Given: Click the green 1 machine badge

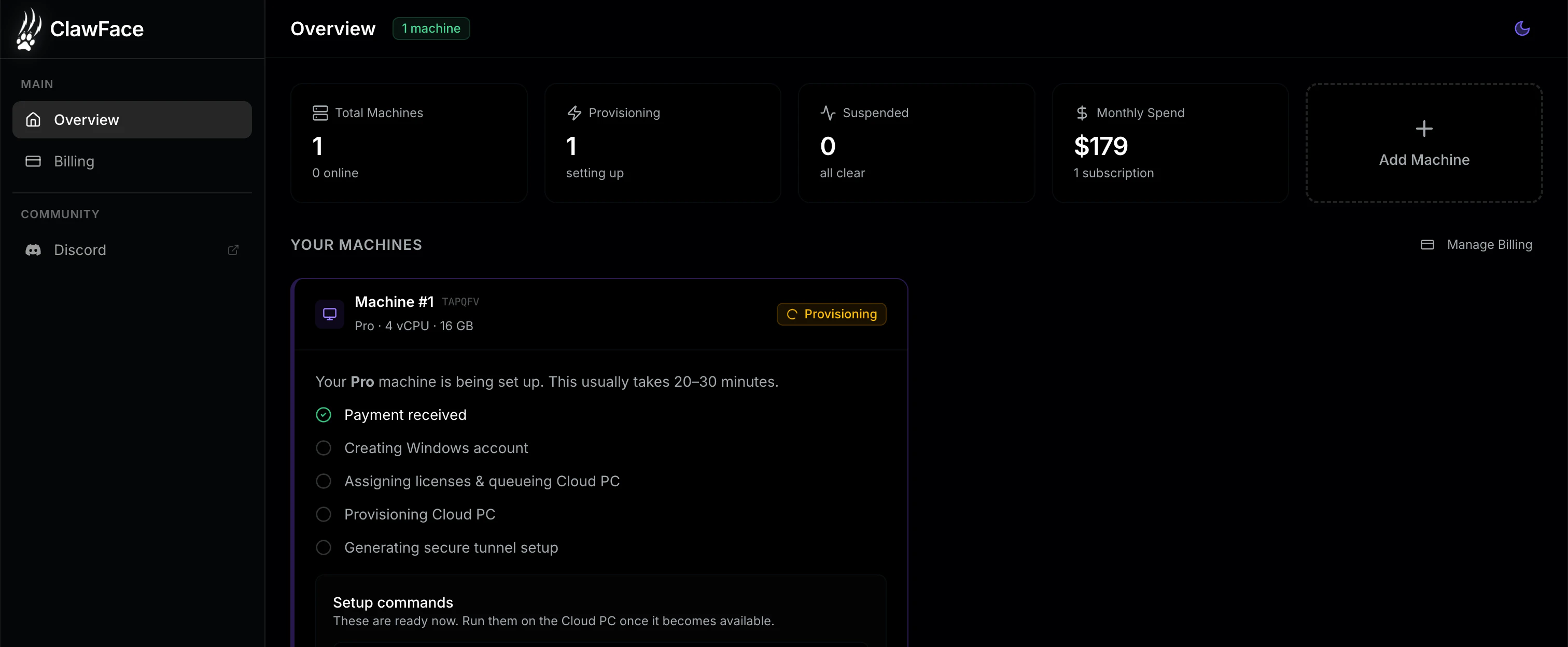Looking at the screenshot, I should (430, 29).
